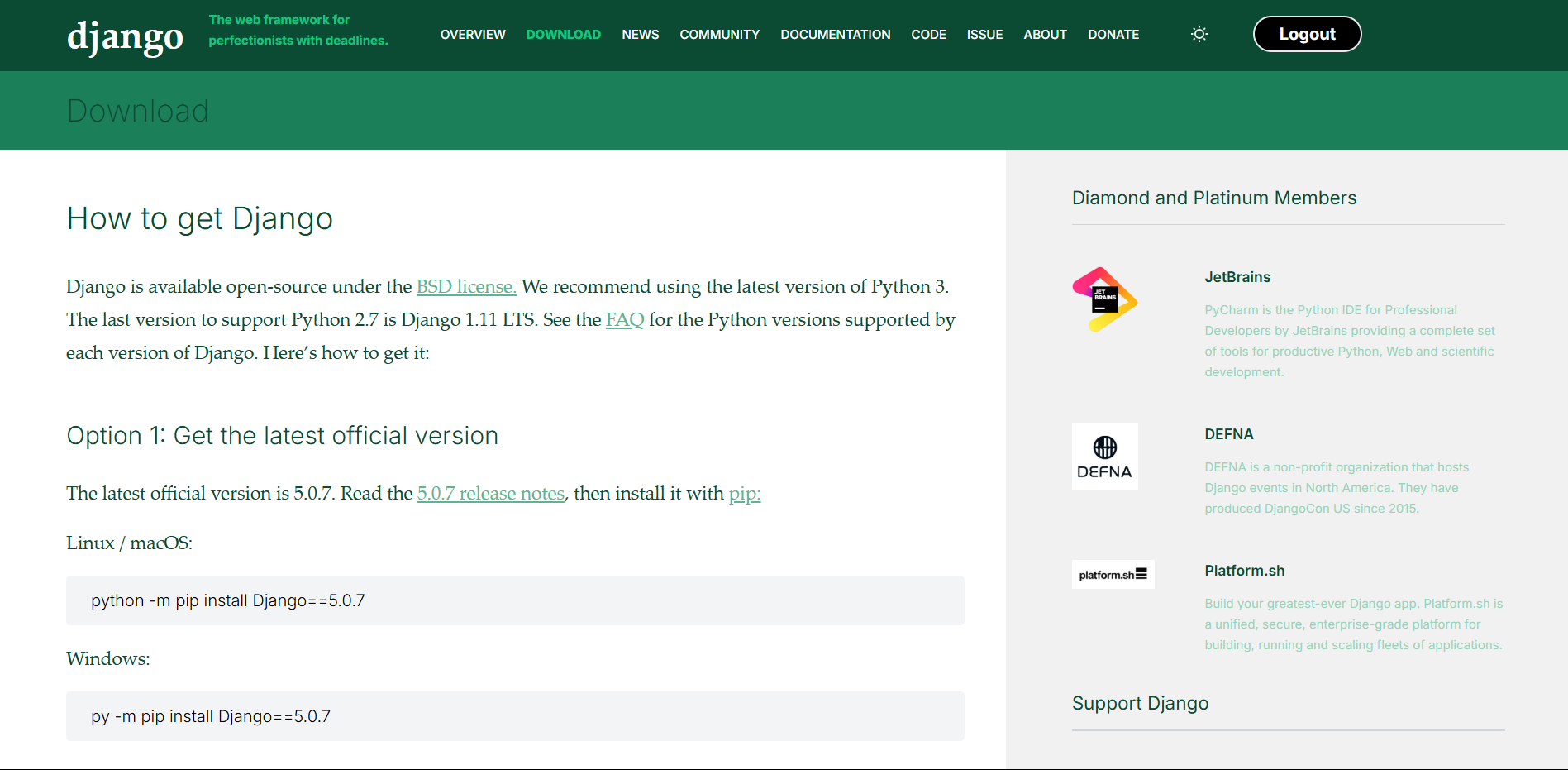Open the 5.0.7 release notes link
Screen dimensions: 1568x770
490,493
